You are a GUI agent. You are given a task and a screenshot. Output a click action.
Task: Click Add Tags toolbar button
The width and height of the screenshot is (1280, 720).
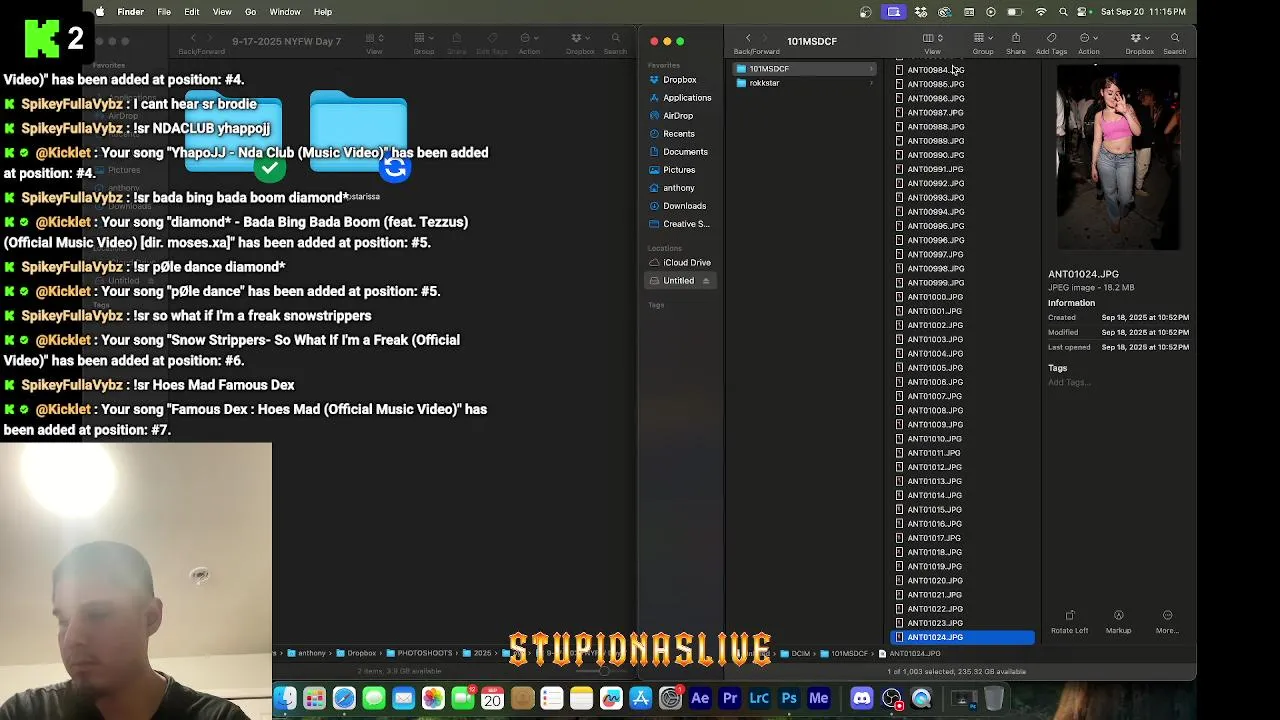(x=1051, y=42)
